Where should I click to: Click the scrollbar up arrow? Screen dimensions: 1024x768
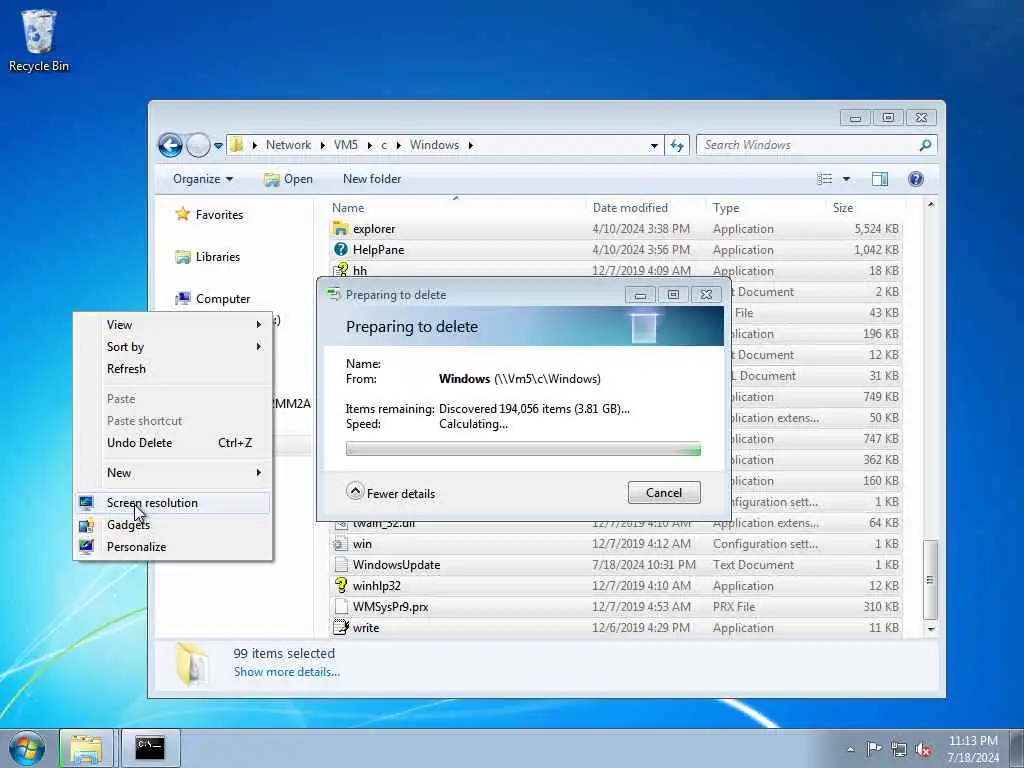[931, 205]
